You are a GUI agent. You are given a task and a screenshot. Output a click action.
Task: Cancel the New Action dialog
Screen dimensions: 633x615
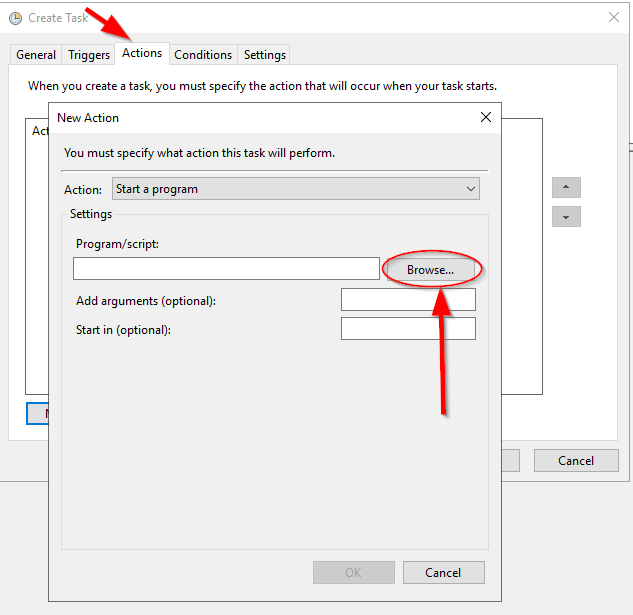[443, 573]
